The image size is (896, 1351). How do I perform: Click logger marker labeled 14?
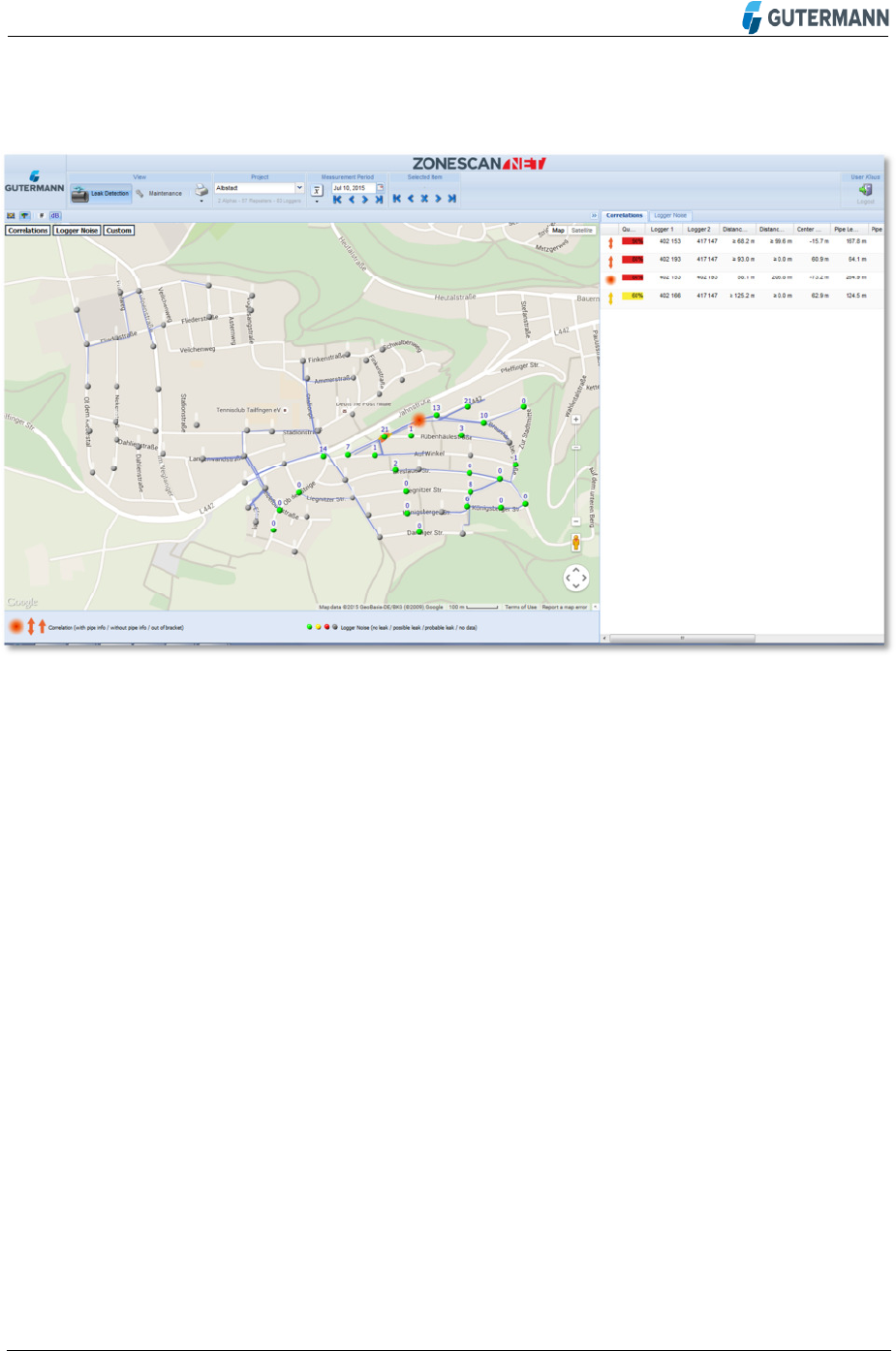324,456
